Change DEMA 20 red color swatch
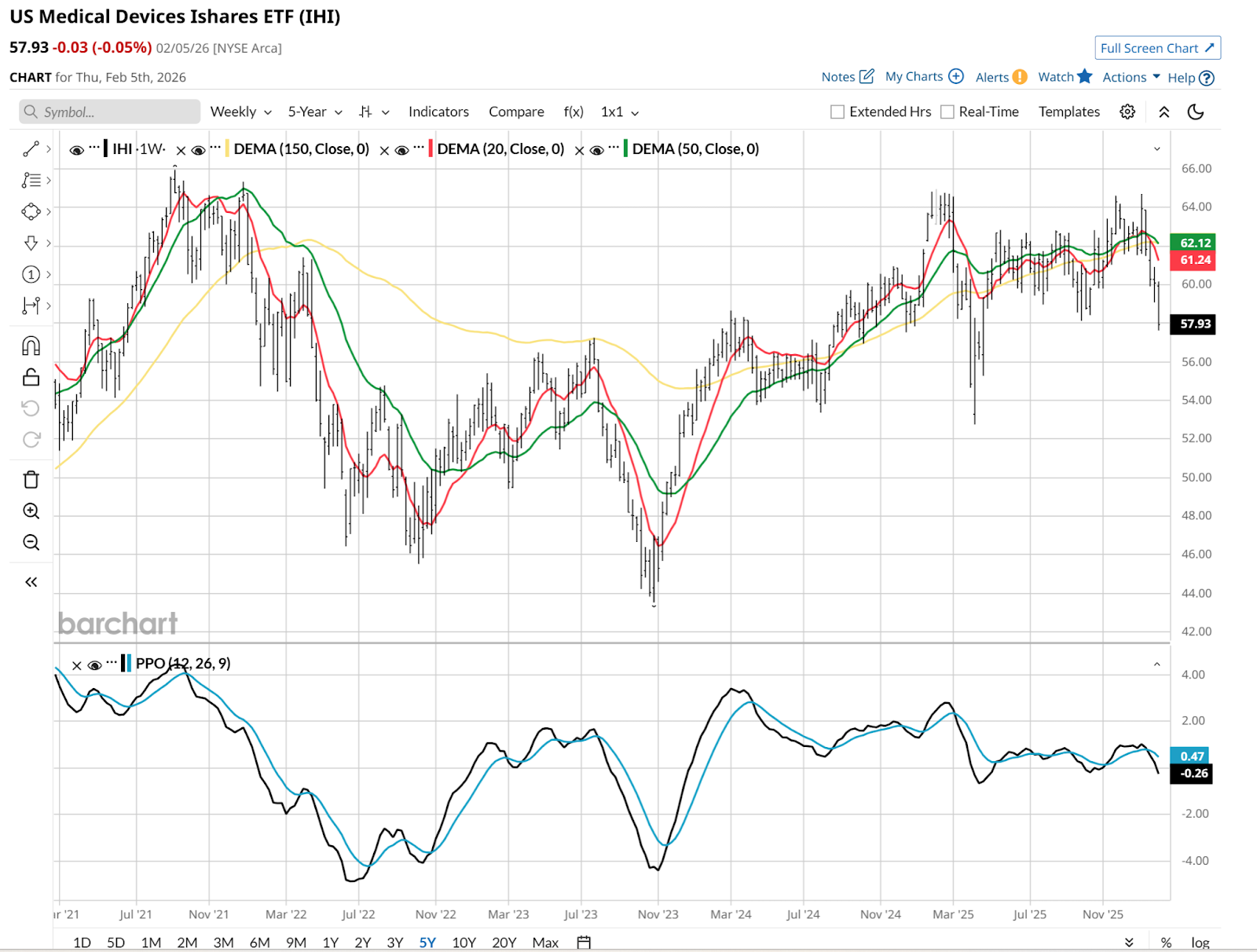Viewport: 1257px width, 952px height. point(431,148)
